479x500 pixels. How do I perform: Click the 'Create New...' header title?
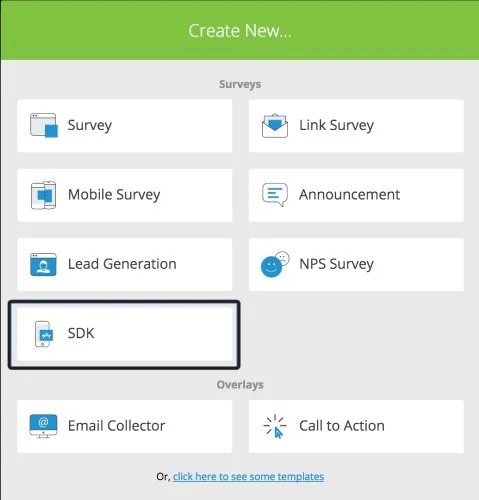[240, 31]
